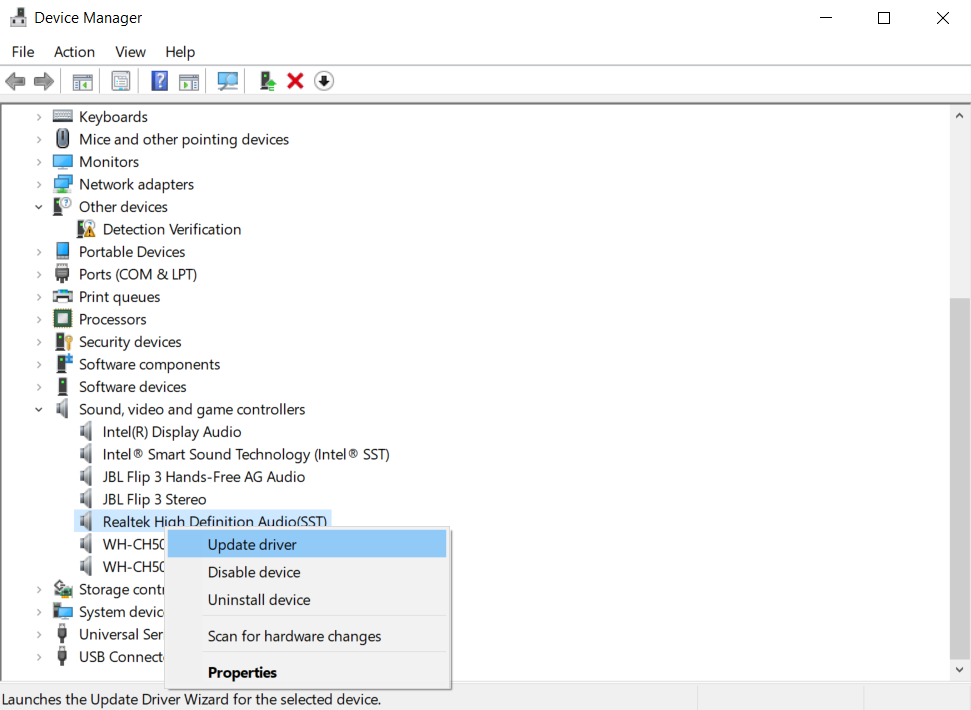Click the Software components icon
The image size is (971, 710).
coord(64,363)
